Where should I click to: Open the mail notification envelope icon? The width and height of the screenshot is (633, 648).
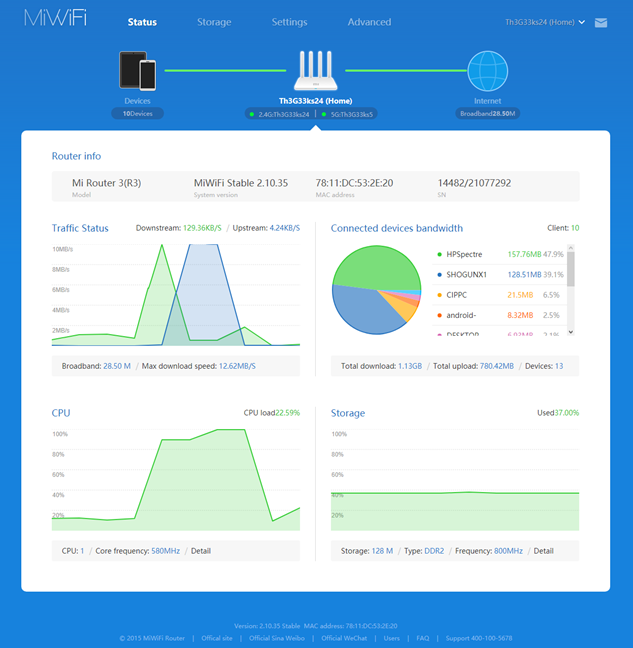[x=601, y=23]
